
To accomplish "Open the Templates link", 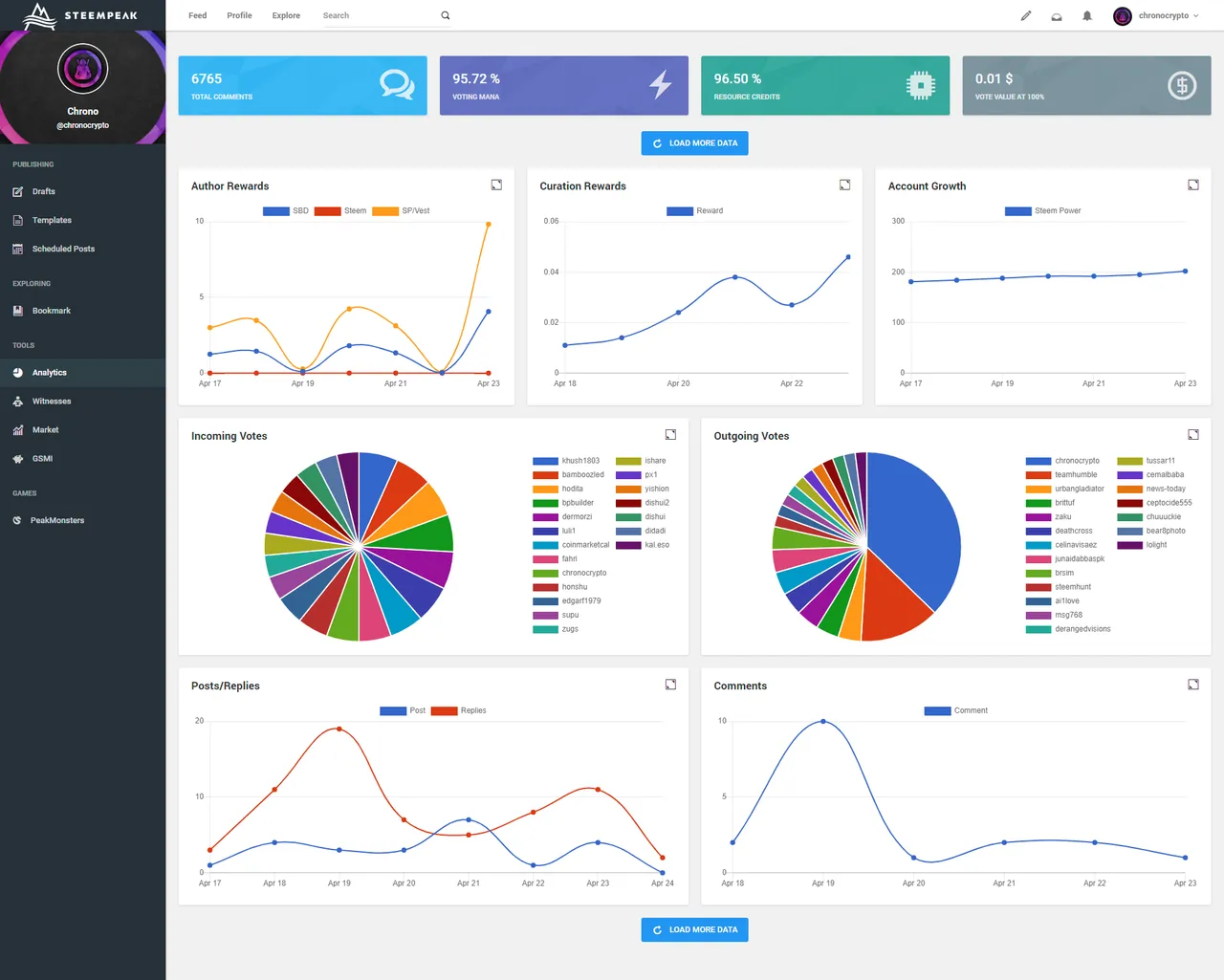I will click(x=52, y=220).
